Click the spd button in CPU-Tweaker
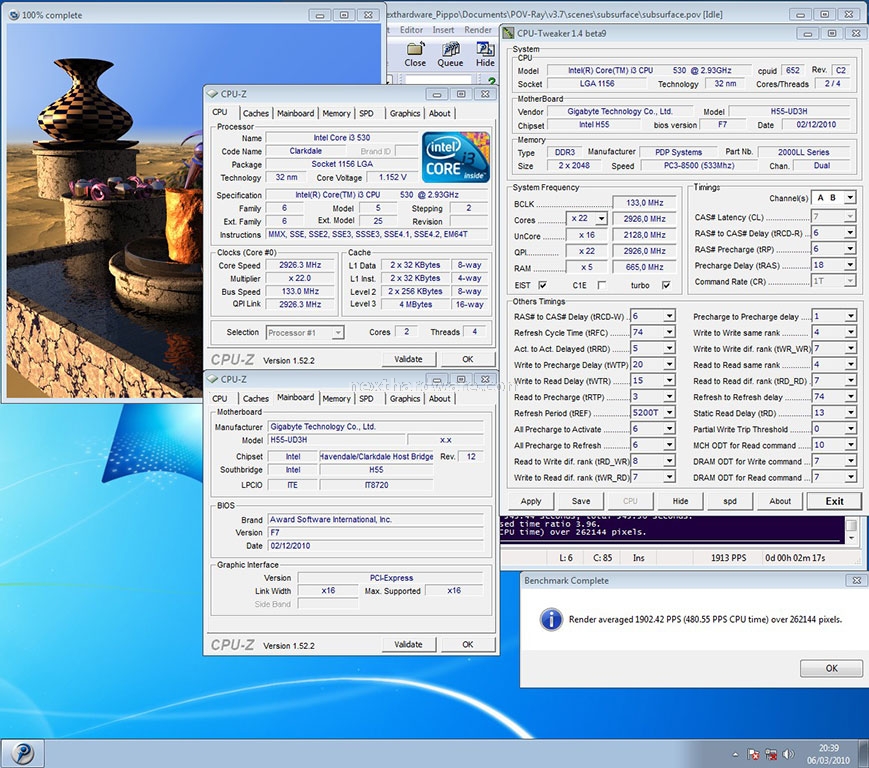The width and height of the screenshot is (869, 768). click(730, 501)
